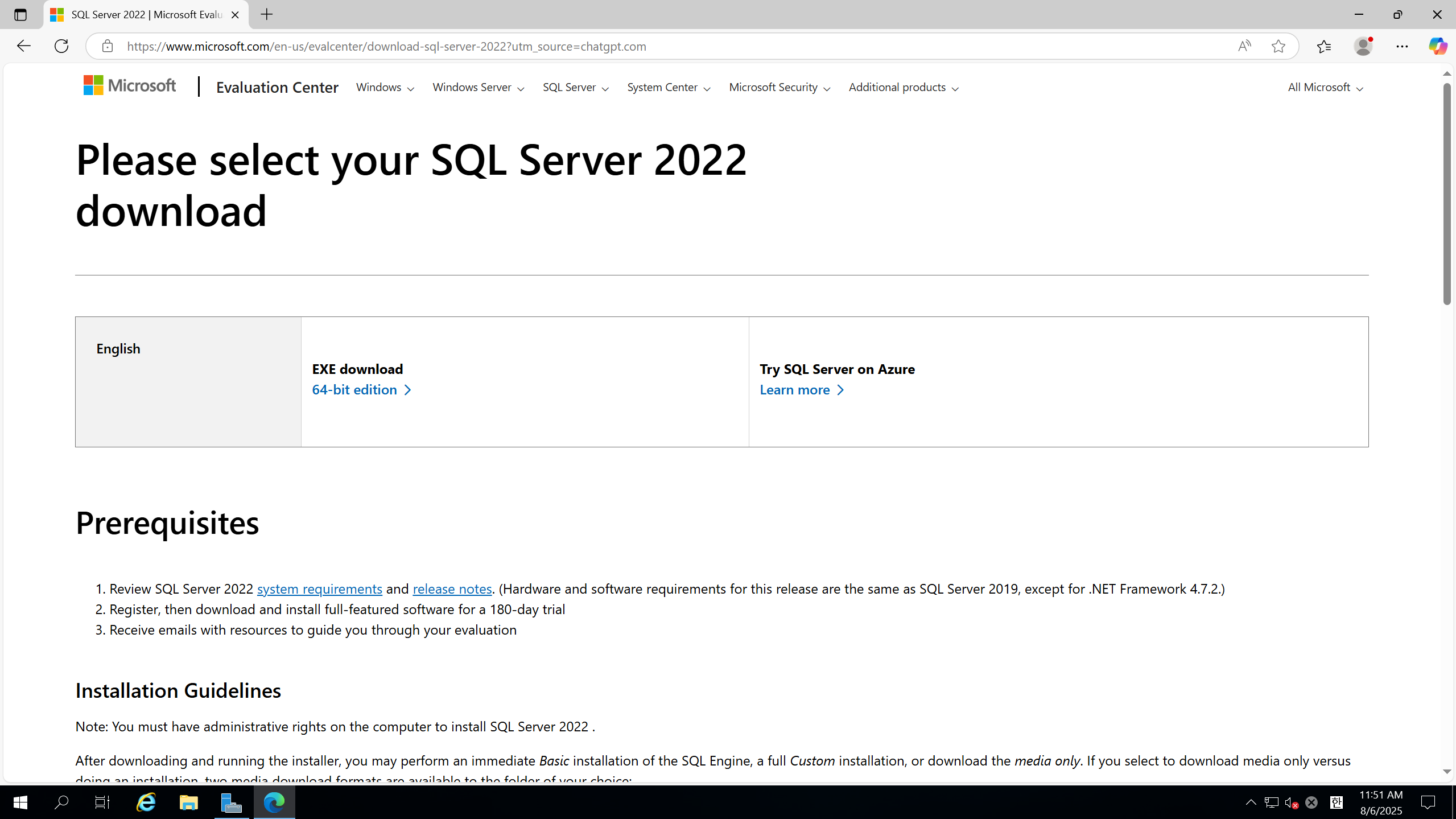Launch the Copilot sidebar icon
The height and width of the screenshot is (819, 1456).
coord(1437,46)
